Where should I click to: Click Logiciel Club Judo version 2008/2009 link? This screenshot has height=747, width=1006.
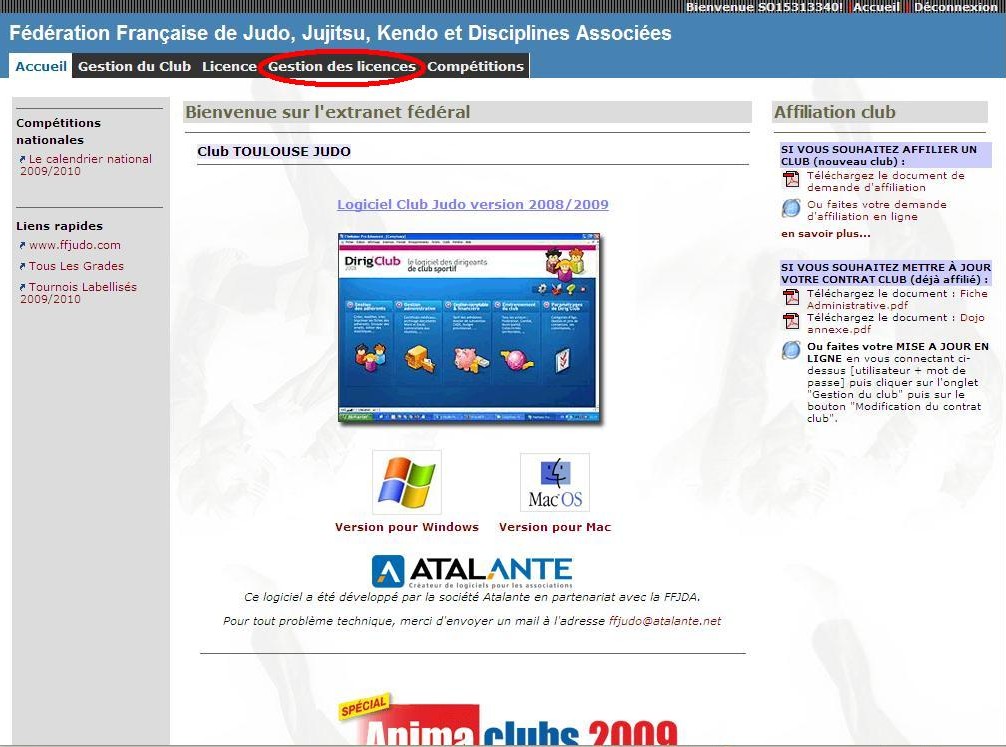(472, 205)
